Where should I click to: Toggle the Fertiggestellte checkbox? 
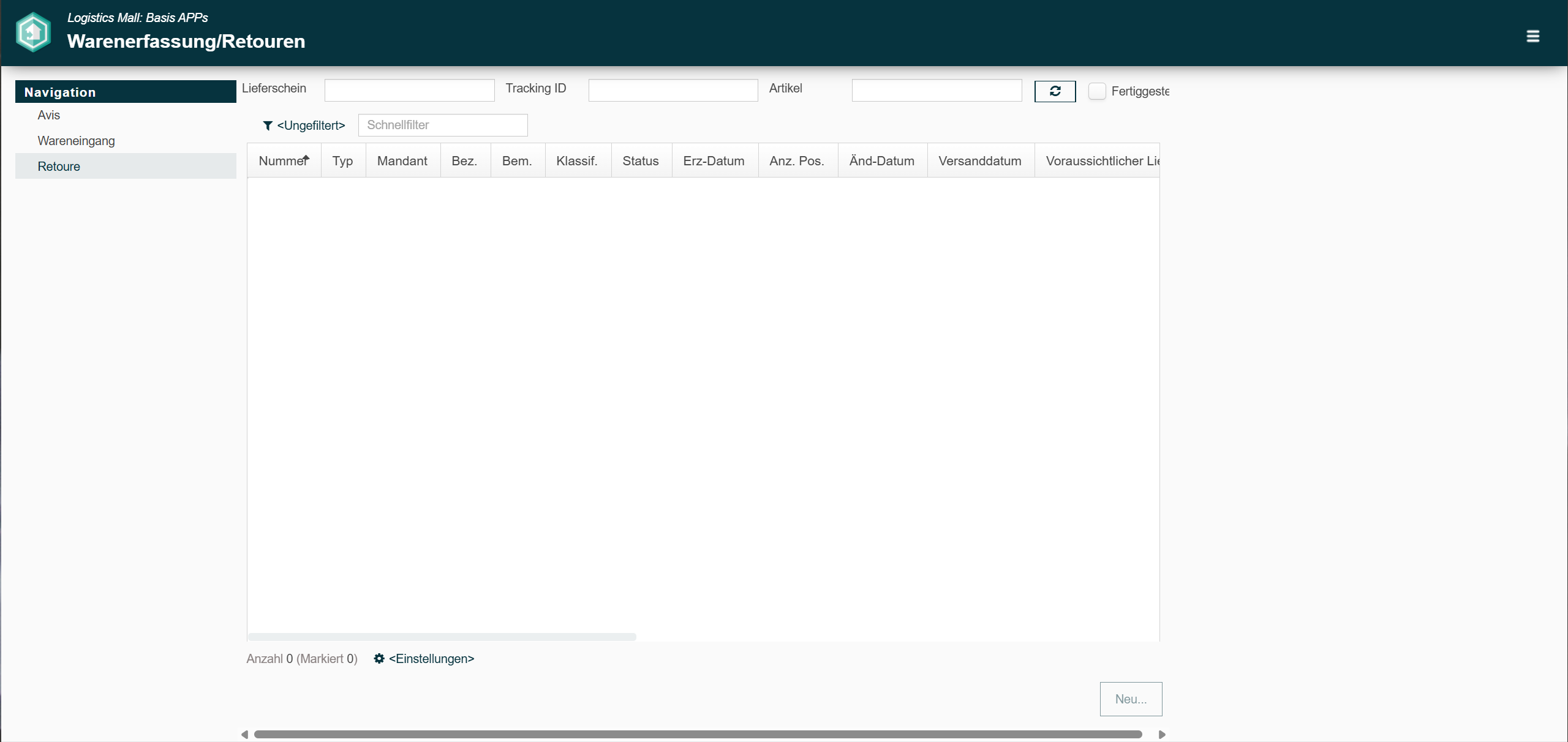[x=1096, y=91]
